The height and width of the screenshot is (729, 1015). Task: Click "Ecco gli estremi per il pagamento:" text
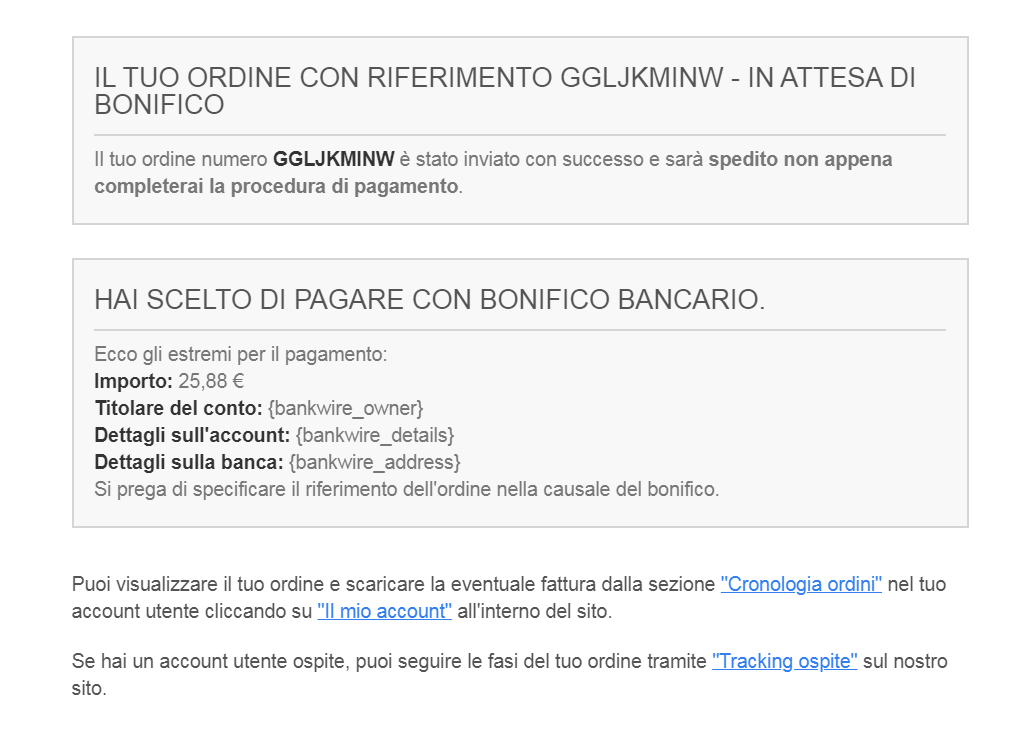[241, 354]
